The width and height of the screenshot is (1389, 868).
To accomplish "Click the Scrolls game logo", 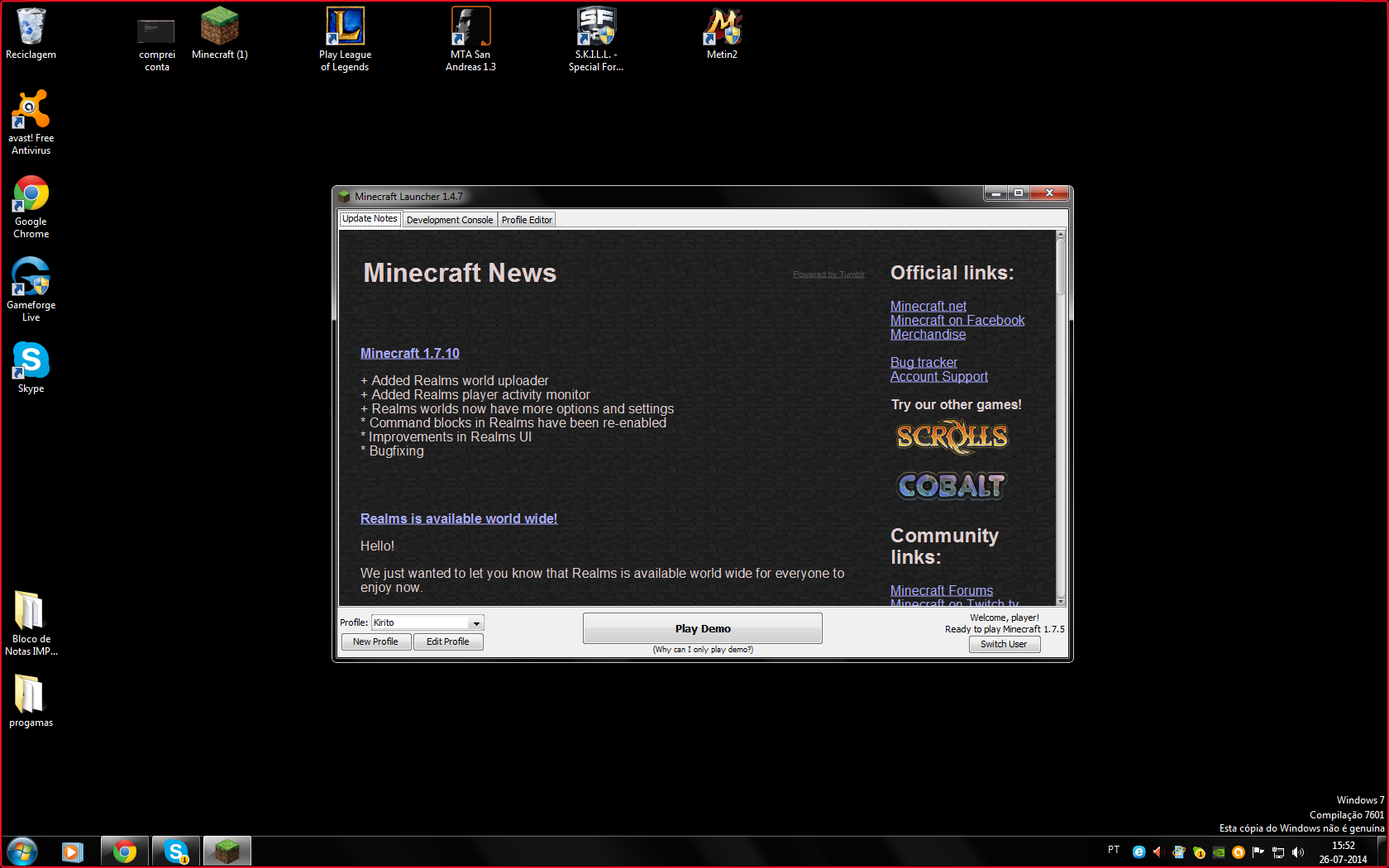I will point(952,436).
